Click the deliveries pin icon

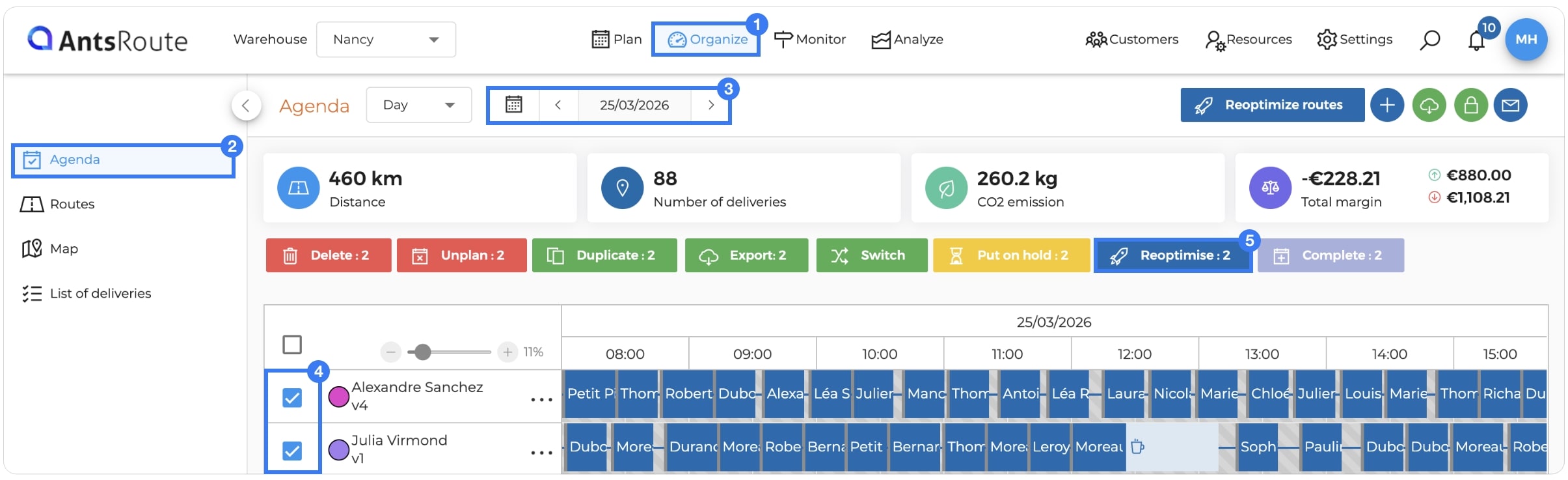pyautogui.click(x=623, y=188)
